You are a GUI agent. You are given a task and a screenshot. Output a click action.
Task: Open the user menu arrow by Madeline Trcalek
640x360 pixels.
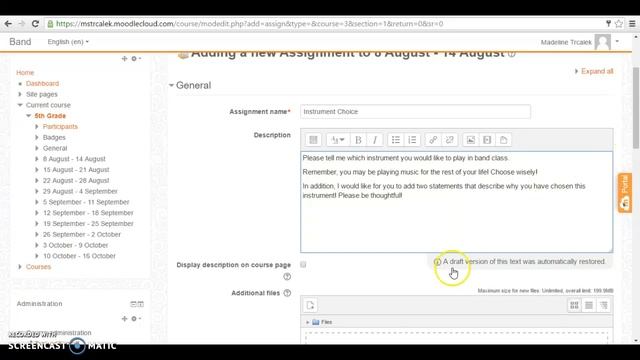click(x=617, y=42)
